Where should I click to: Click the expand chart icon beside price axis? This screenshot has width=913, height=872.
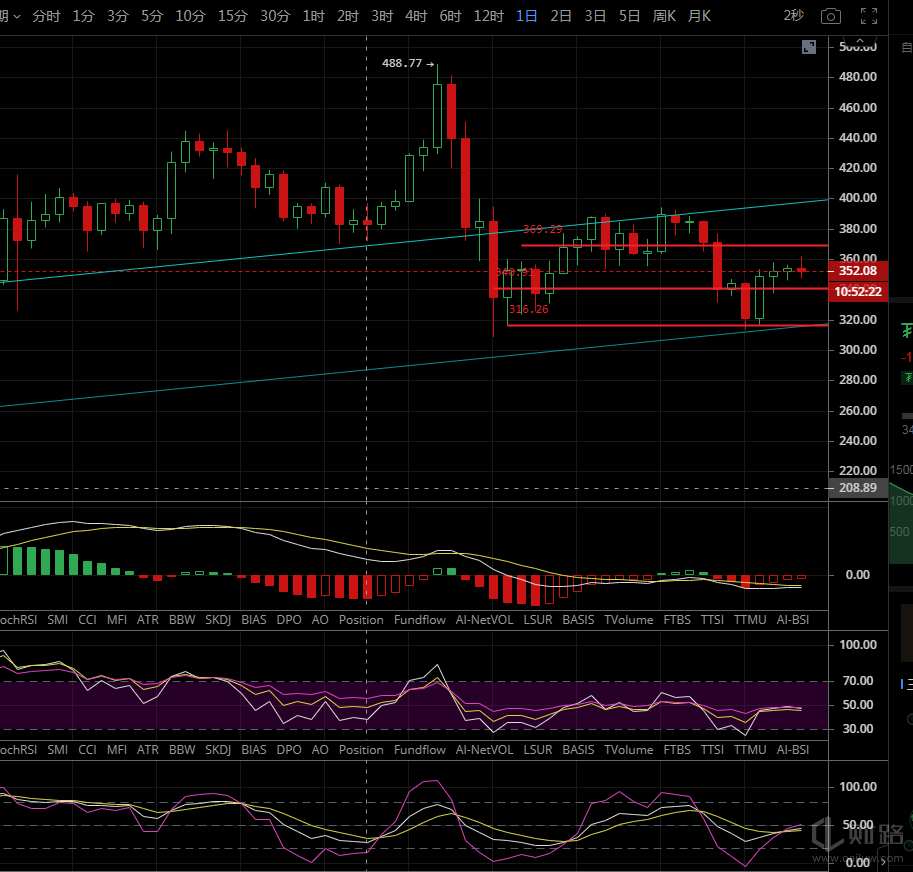pyautogui.click(x=809, y=47)
